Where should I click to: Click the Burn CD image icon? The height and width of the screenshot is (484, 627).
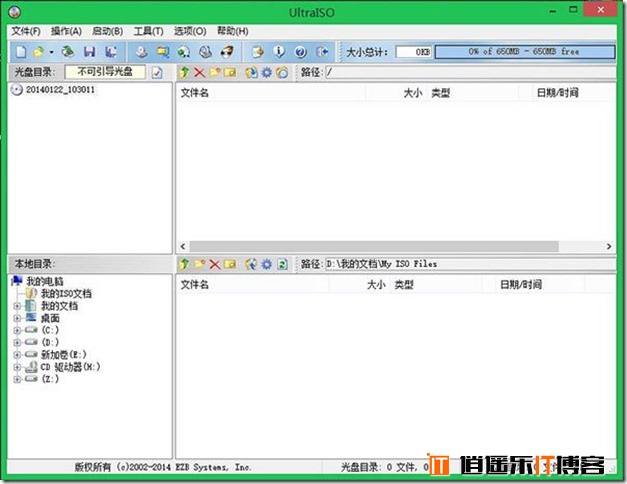(227, 52)
